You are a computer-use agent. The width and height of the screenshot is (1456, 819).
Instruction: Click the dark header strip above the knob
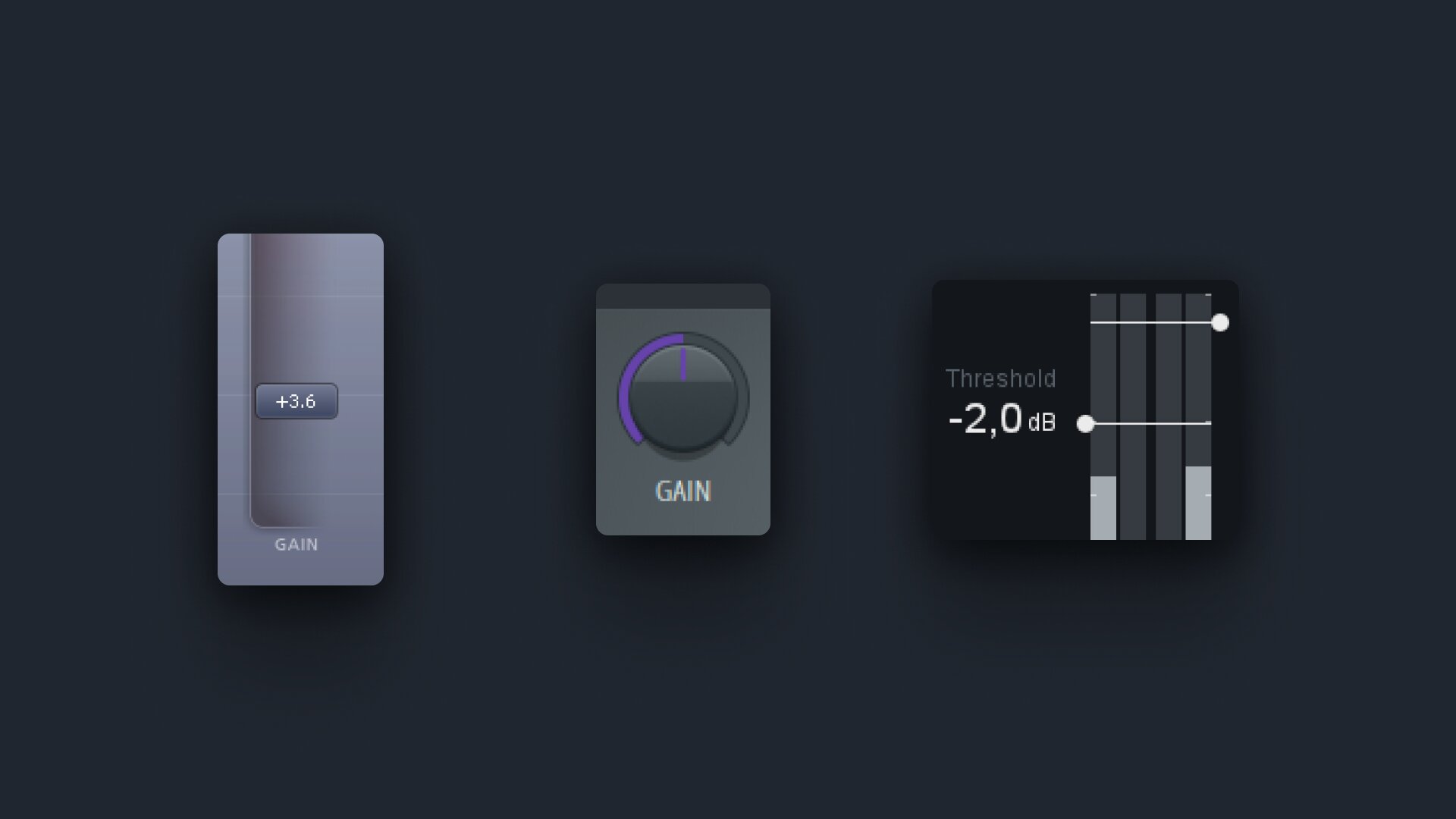pyautogui.click(x=683, y=297)
